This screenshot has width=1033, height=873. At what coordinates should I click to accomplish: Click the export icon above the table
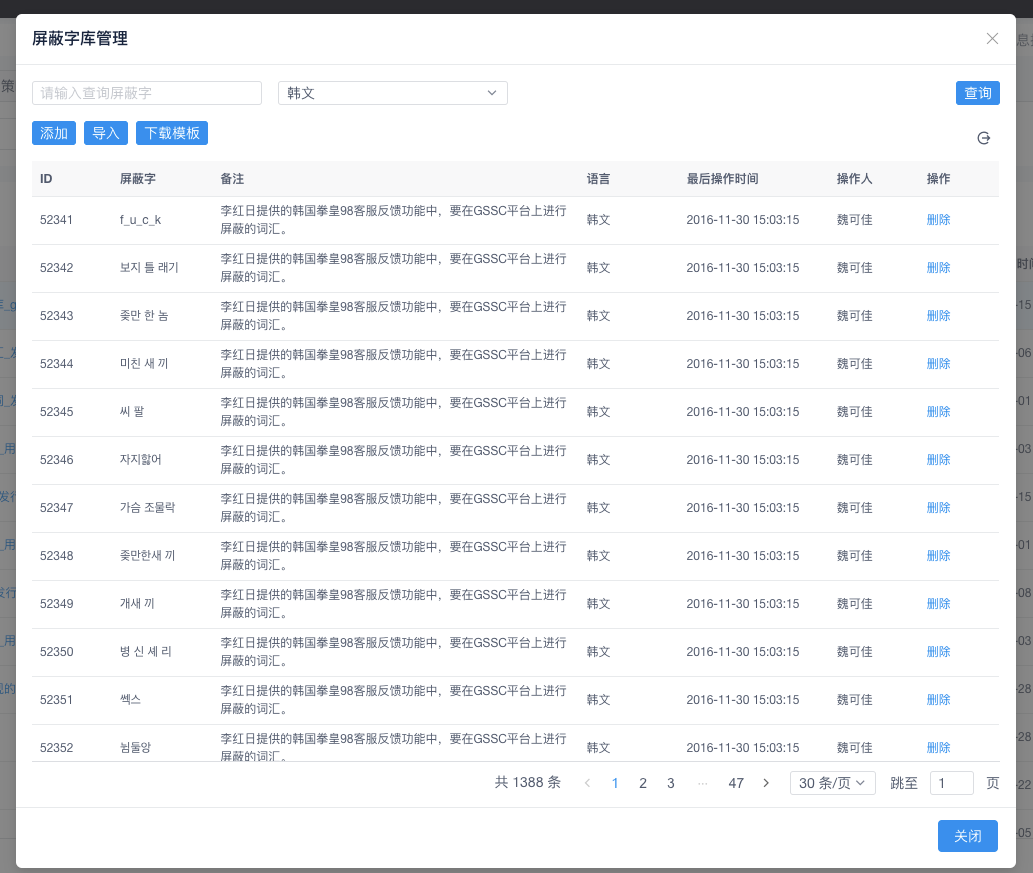click(x=983, y=138)
